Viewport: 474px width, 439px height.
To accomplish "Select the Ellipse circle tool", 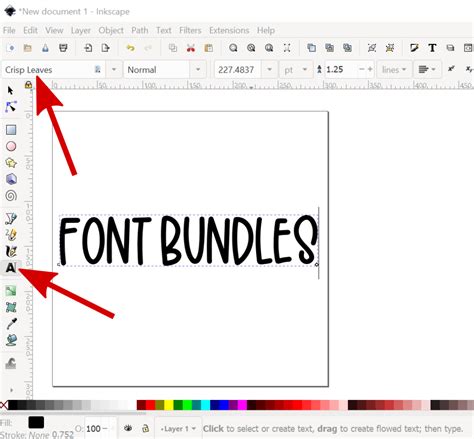I will [11, 146].
